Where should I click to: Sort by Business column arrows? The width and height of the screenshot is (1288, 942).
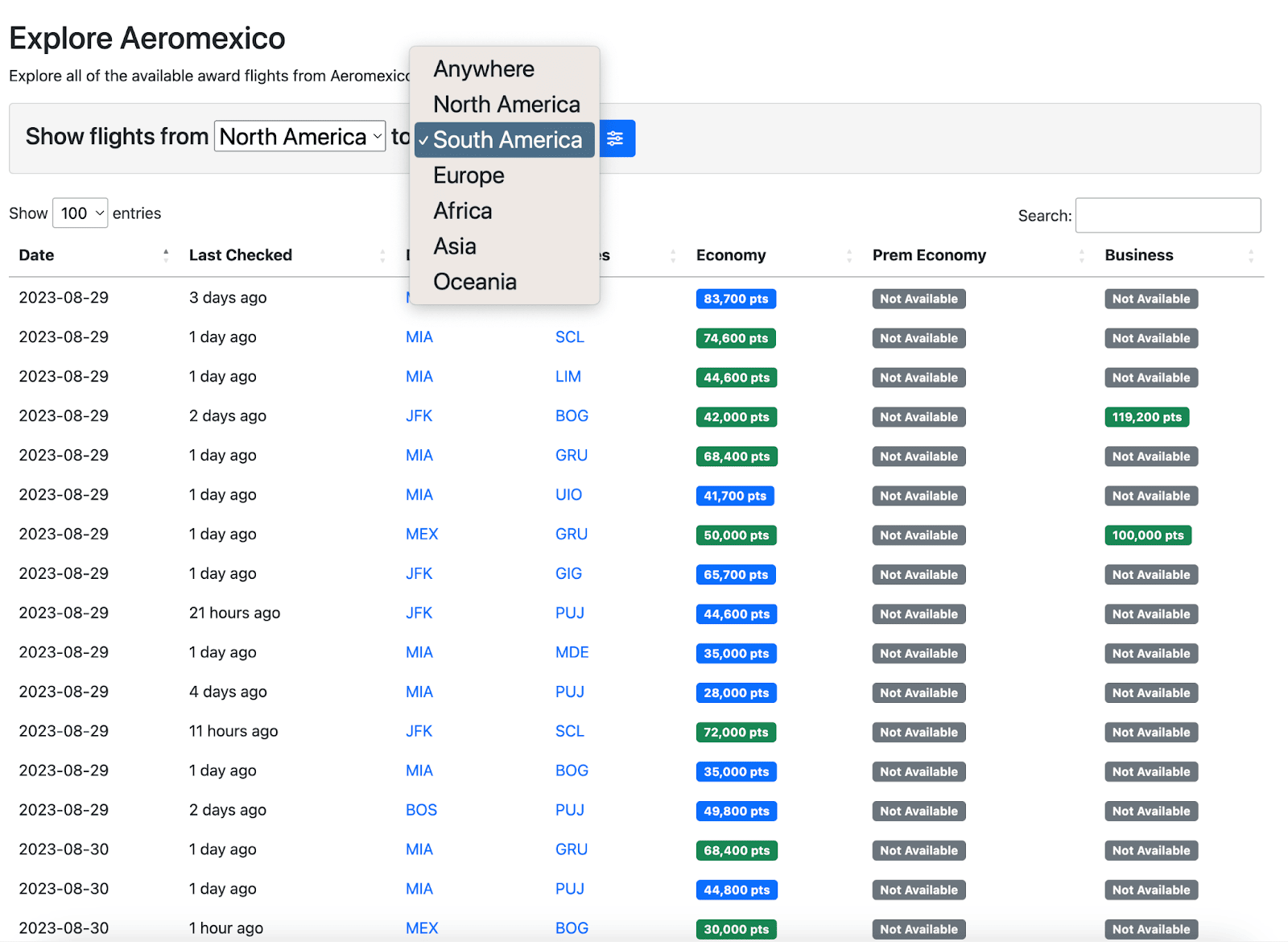pyautogui.click(x=1251, y=255)
